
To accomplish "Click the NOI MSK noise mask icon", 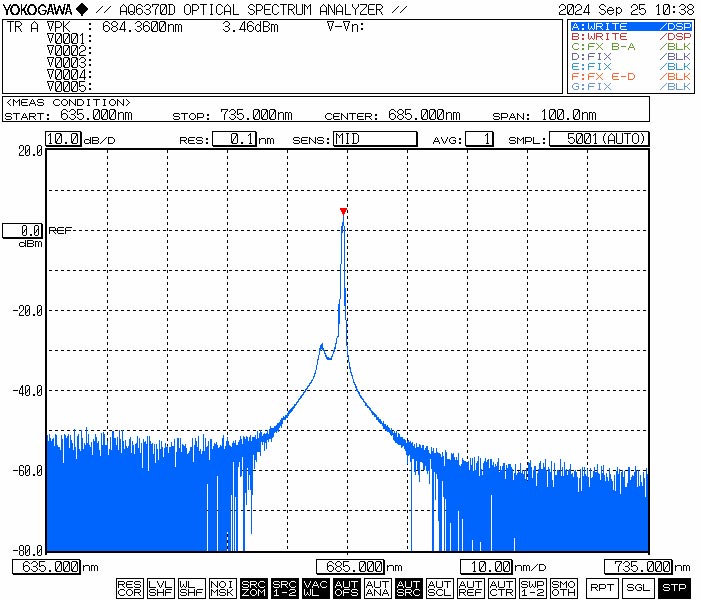I will (x=222, y=588).
